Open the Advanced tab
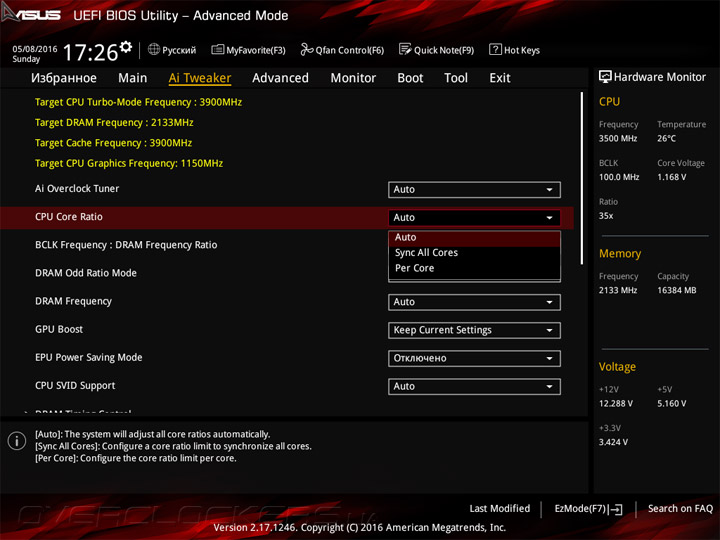720x540 pixels. 281,78
